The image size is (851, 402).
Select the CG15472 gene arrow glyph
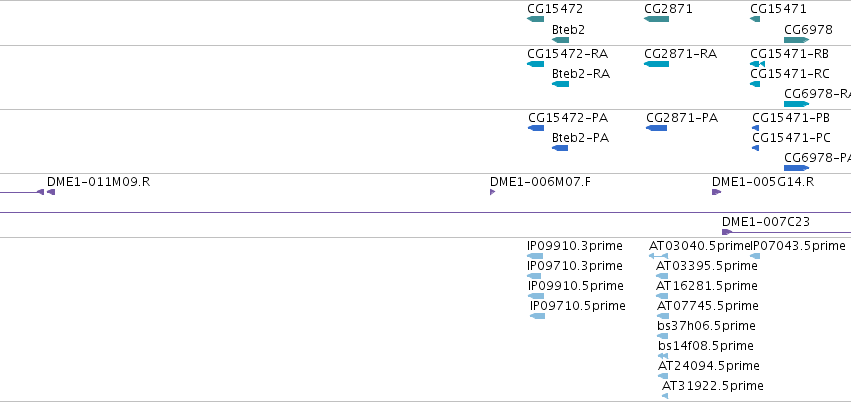(535, 19)
